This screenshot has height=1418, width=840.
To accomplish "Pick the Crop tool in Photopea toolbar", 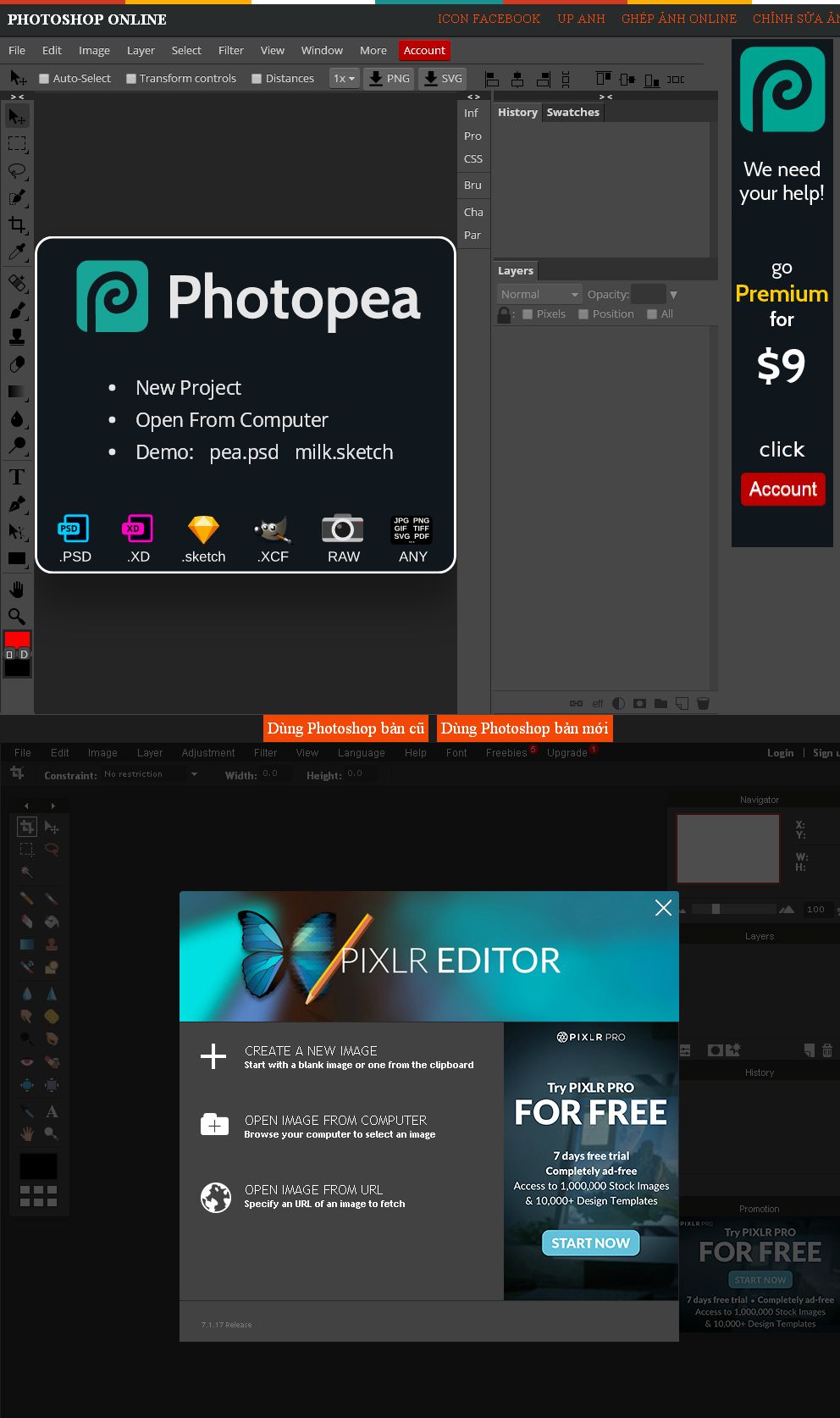I will pos(17,224).
